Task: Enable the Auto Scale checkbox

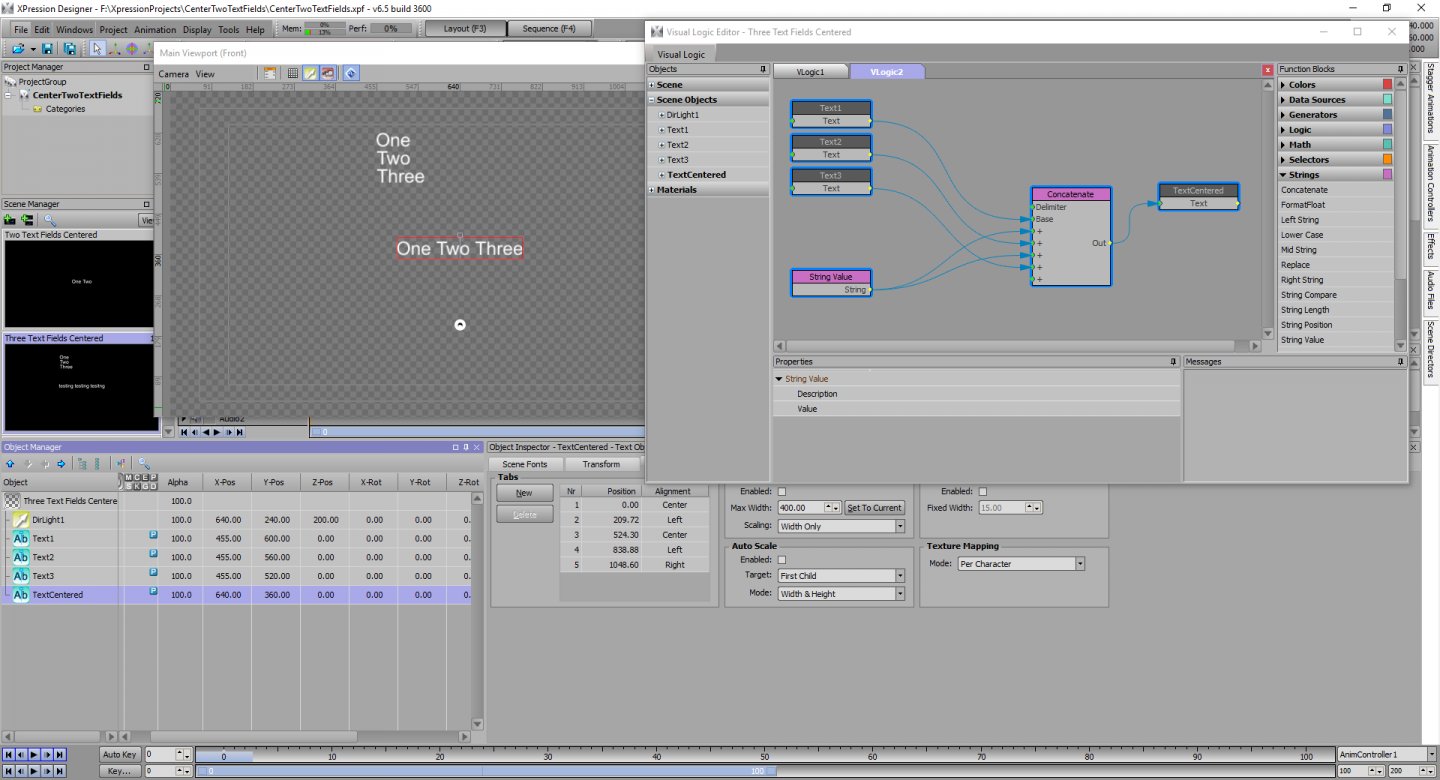Action: 782,560
